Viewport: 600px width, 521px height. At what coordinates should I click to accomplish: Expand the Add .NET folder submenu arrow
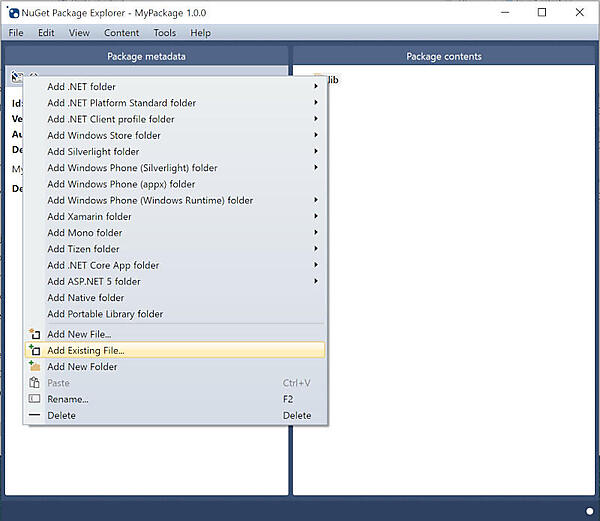[316, 87]
